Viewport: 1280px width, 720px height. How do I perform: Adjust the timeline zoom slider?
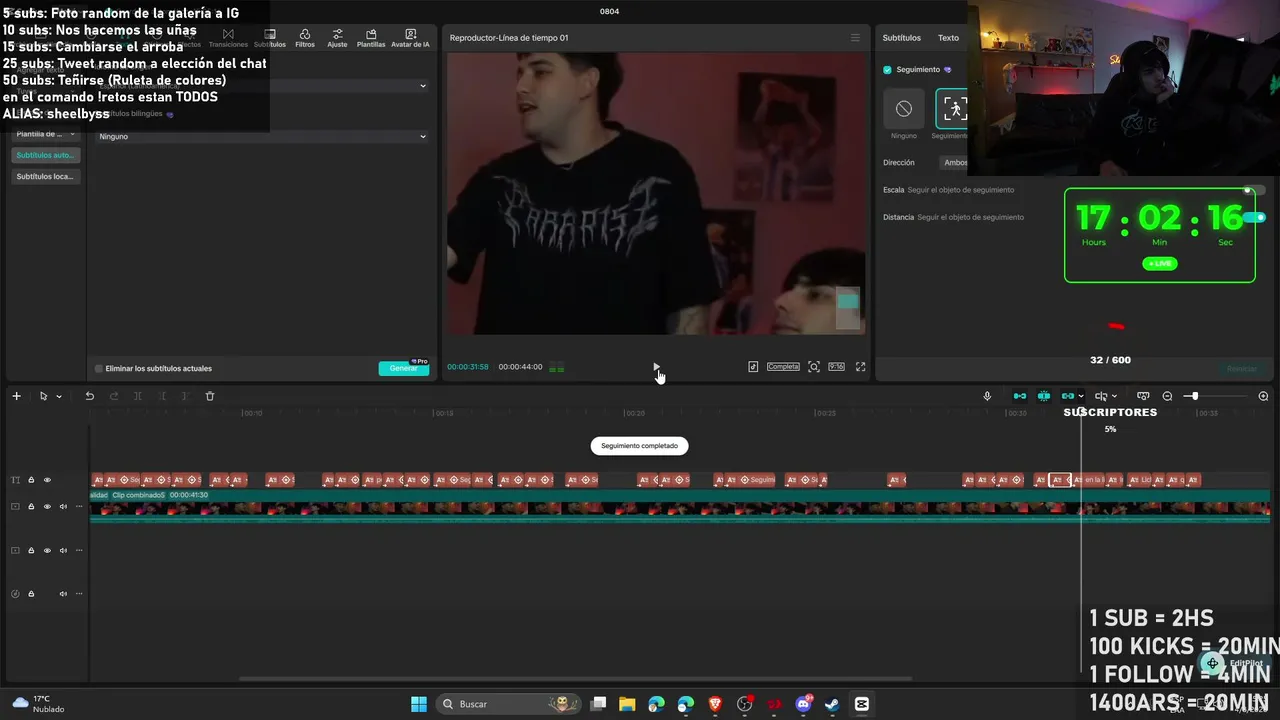pyautogui.click(x=1194, y=396)
